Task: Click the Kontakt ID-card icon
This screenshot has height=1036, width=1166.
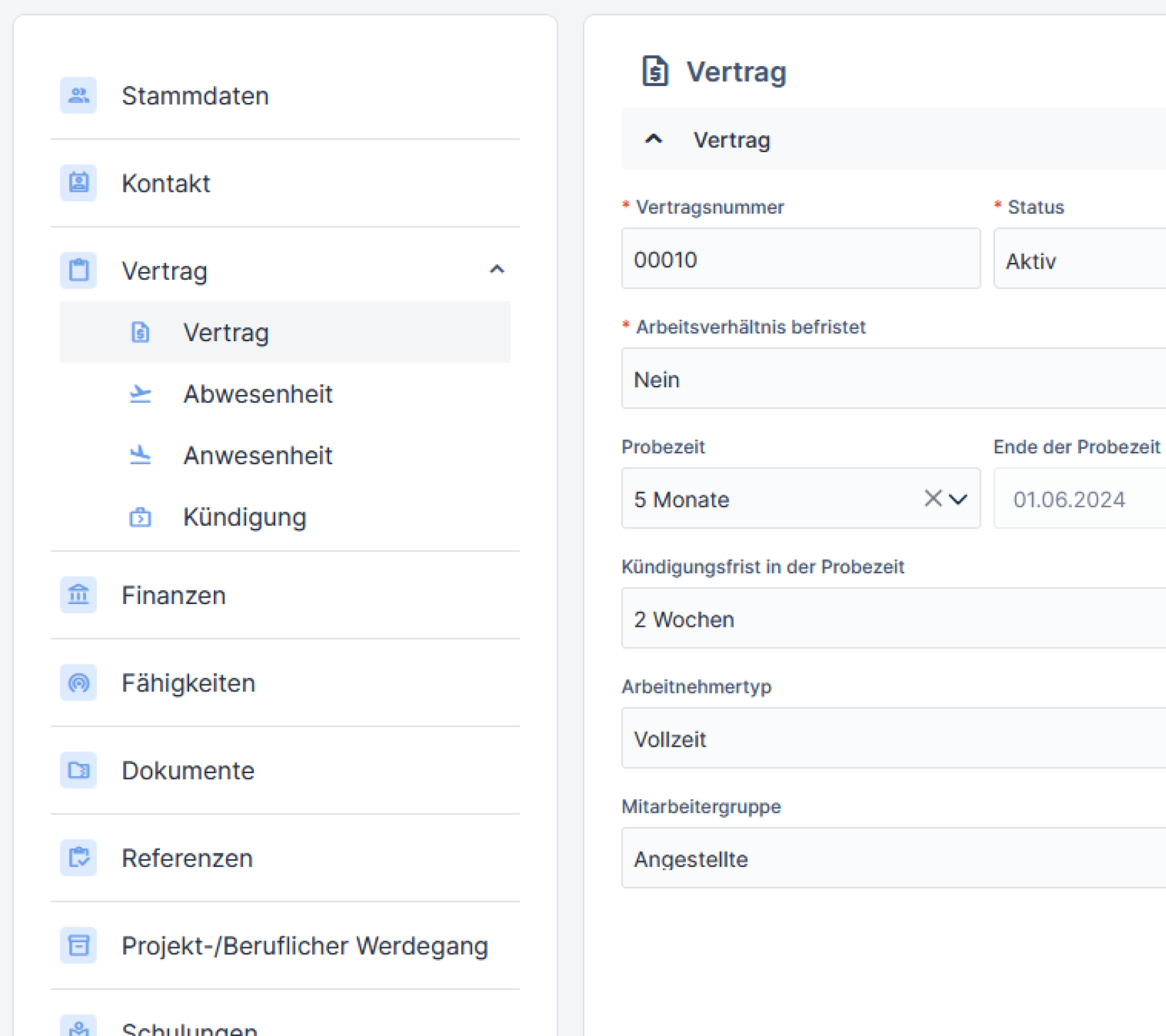Action: tap(78, 183)
